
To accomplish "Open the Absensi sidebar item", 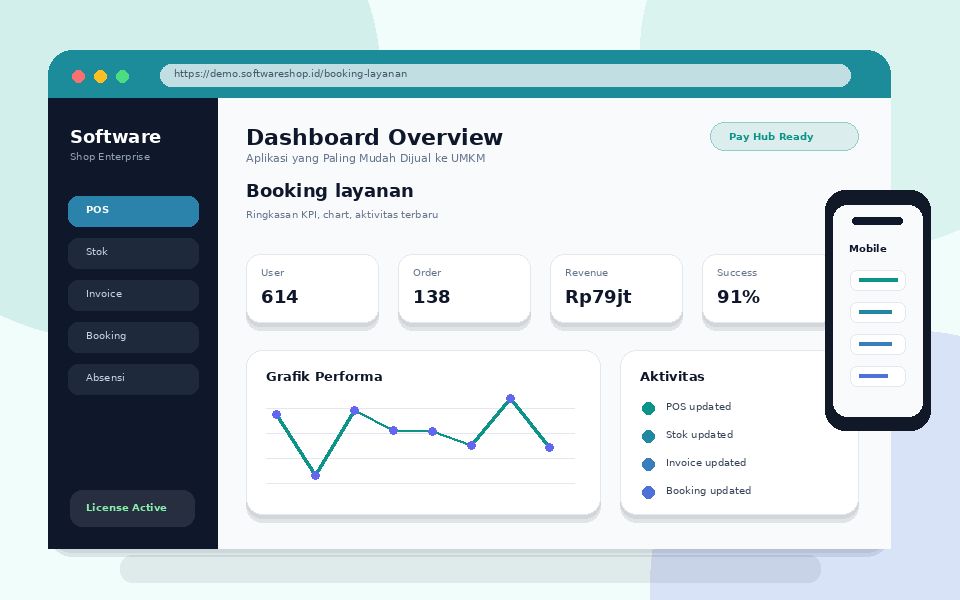I will pos(133,378).
